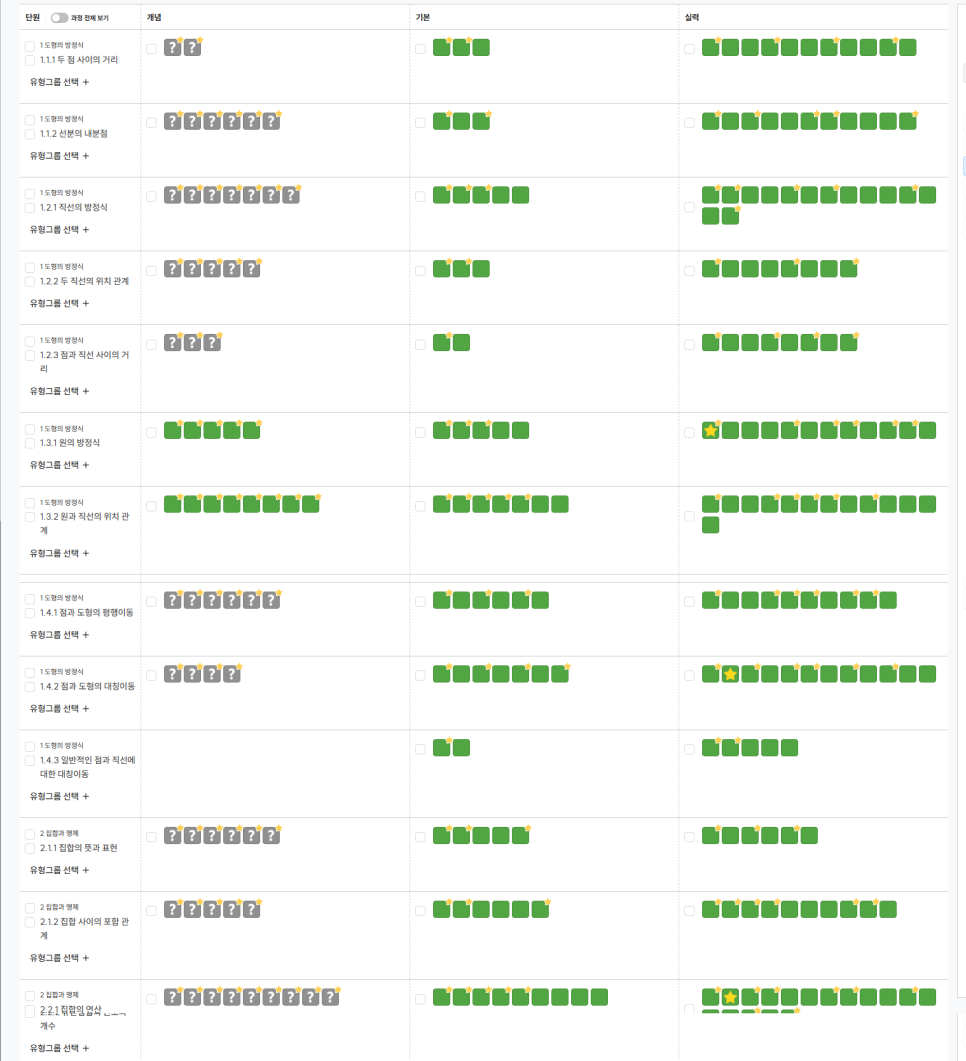Click first question-mark tile in 1.1.1 개념 row
The width and height of the screenshot is (966, 1061).
pos(172,48)
